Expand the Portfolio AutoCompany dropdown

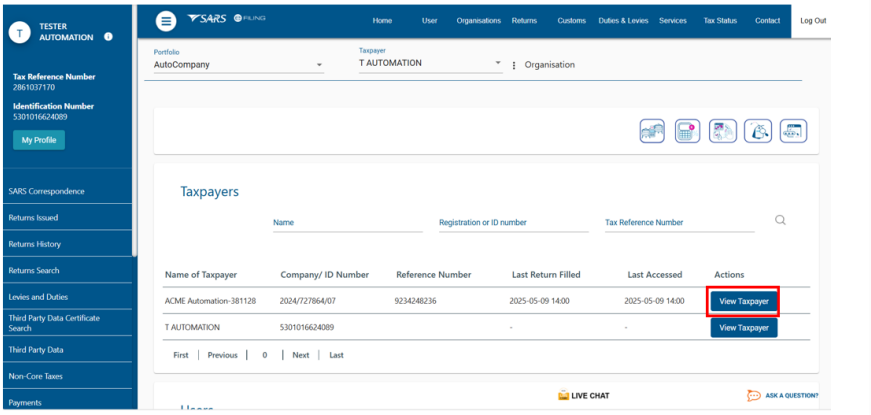pyautogui.click(x=320, y=65)
